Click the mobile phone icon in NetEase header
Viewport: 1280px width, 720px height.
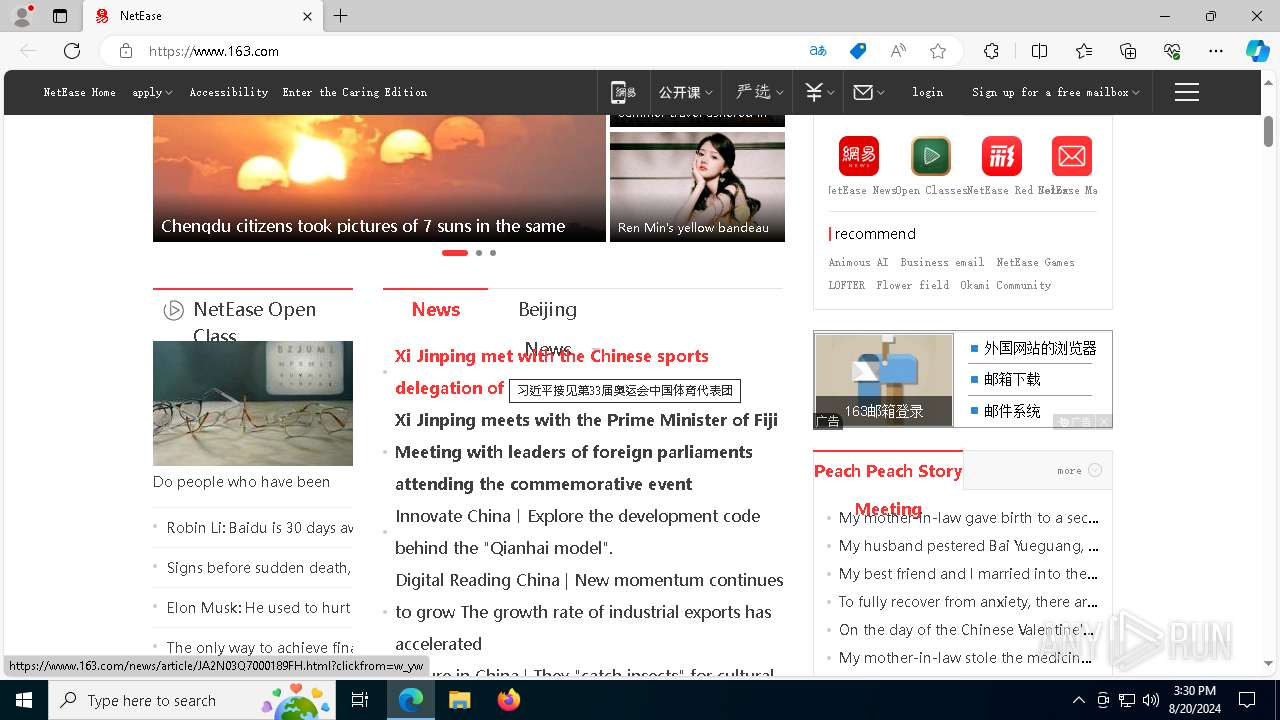click(x=623, y=92)
